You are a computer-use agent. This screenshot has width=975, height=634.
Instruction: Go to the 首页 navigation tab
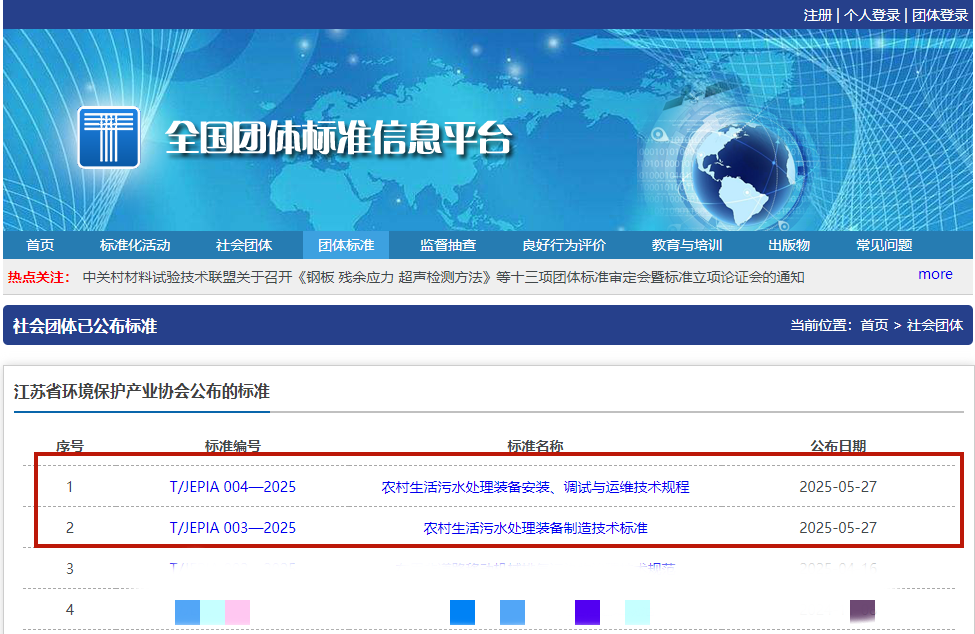coord(40,245)
